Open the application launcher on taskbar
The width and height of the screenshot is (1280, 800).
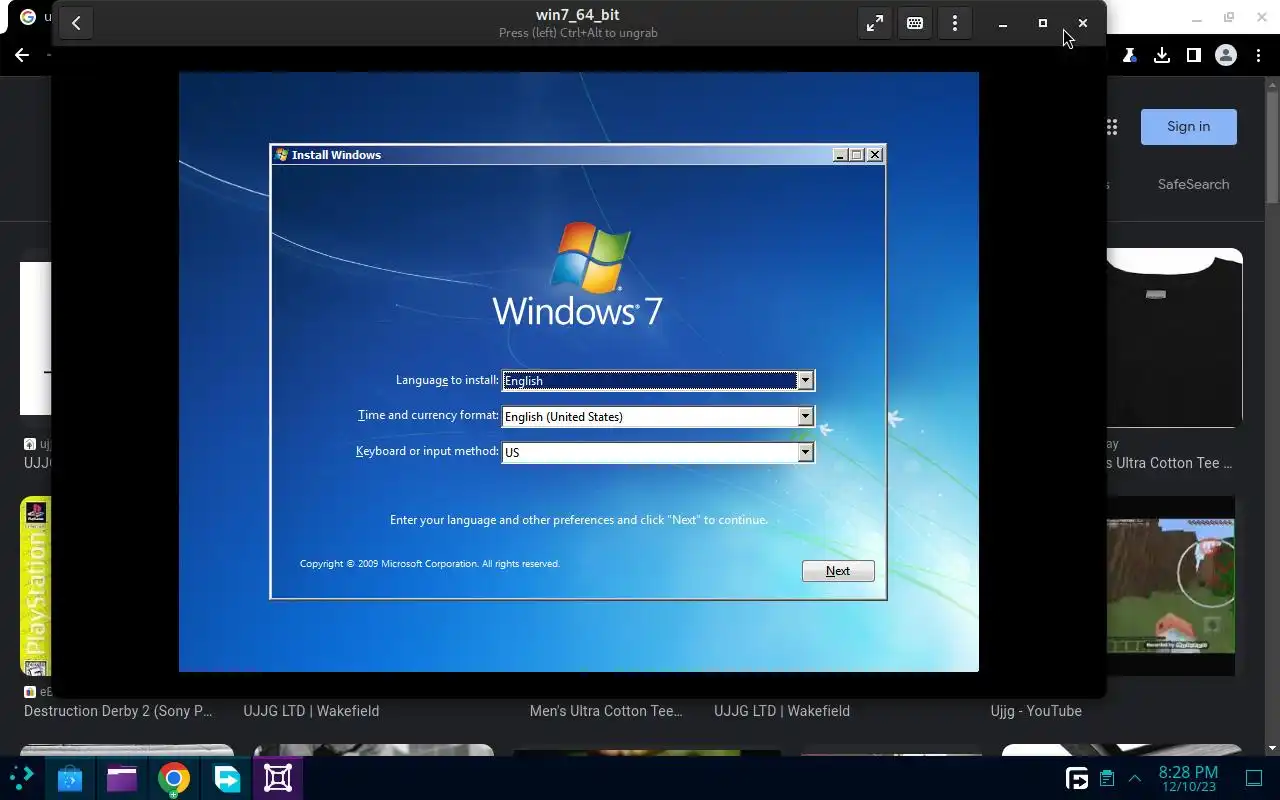coord(22,778)
